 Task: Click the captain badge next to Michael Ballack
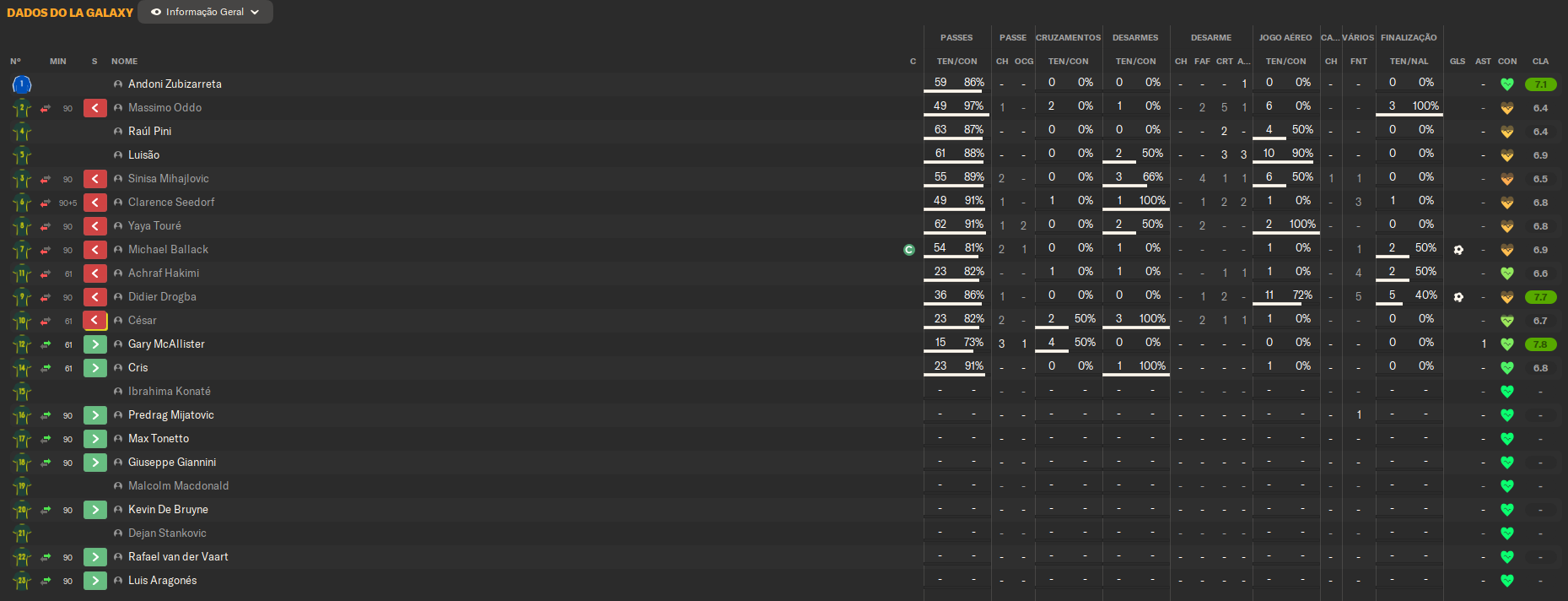[908, 250]
